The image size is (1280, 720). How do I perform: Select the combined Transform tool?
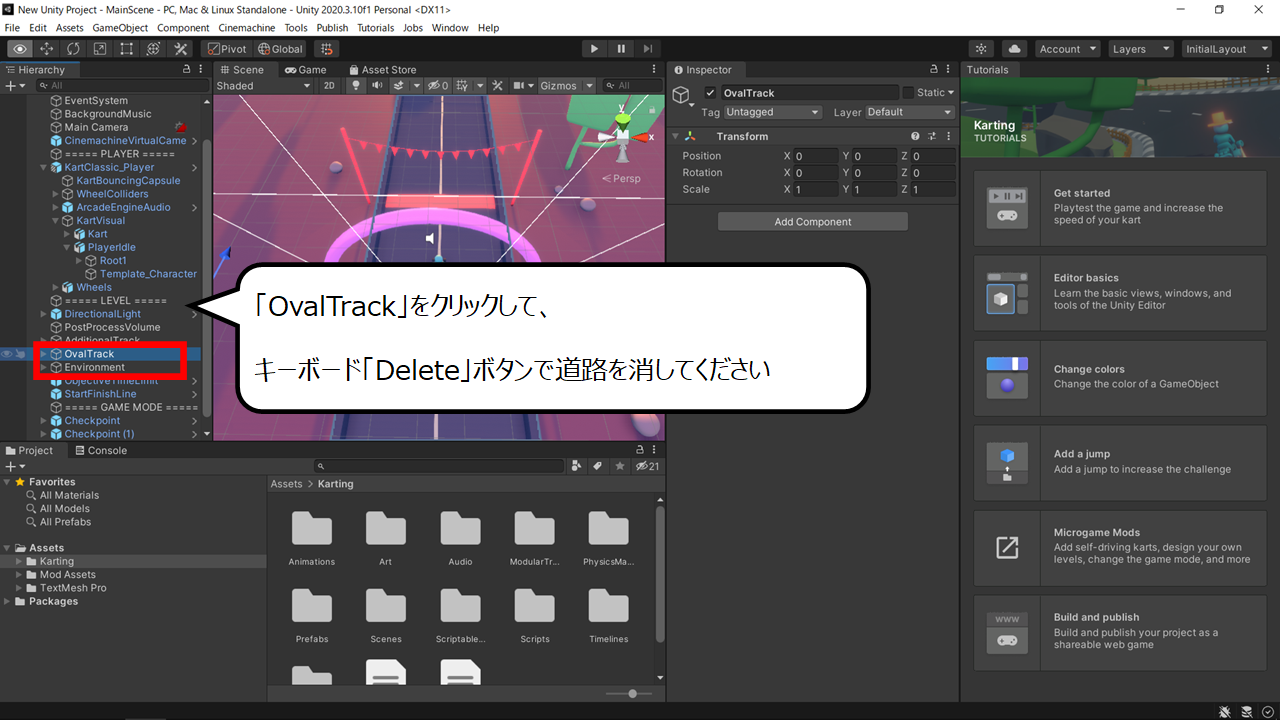(154, 49)
